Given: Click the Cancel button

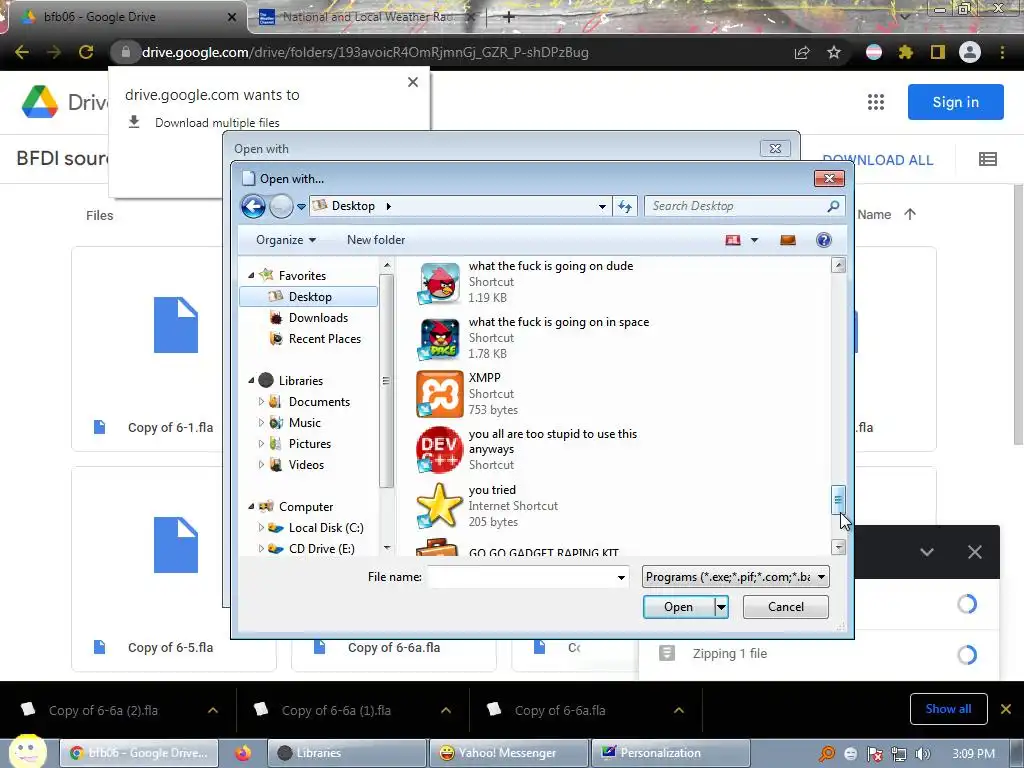Looking at the screenshot, I should pyautogui.click(x=786, y=607).
